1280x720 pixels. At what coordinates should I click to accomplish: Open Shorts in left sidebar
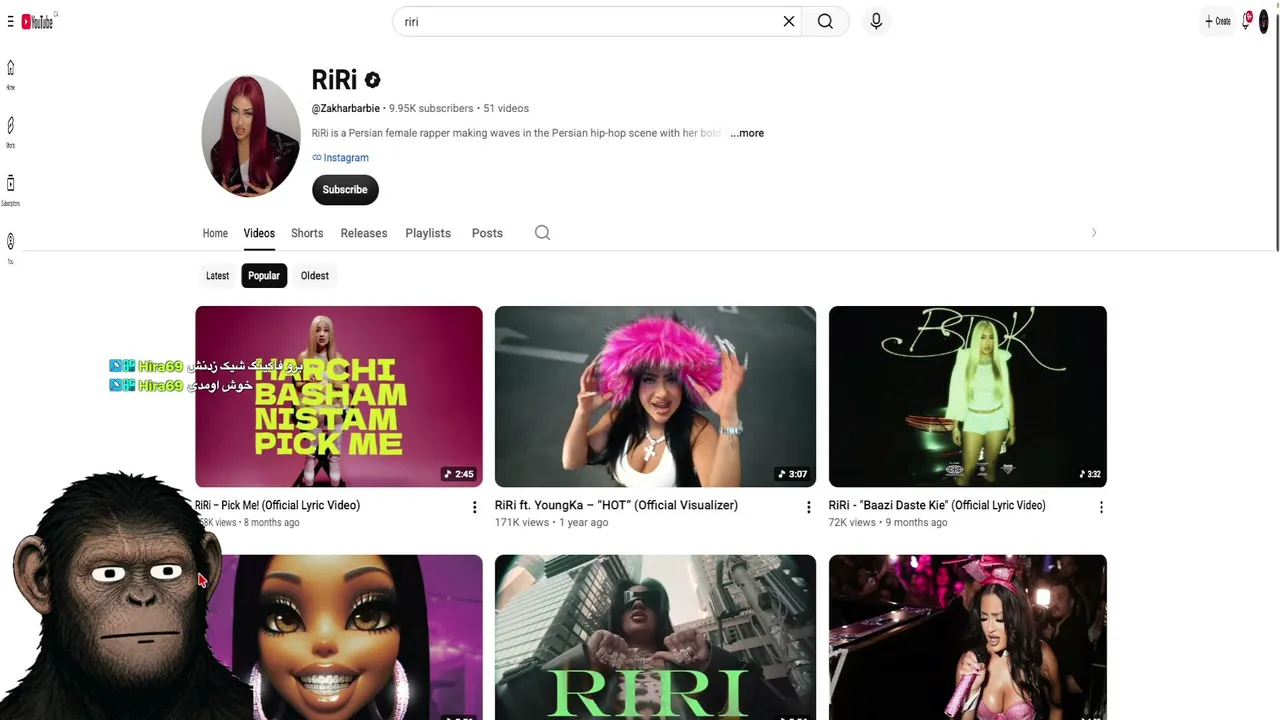pos(11,132)
